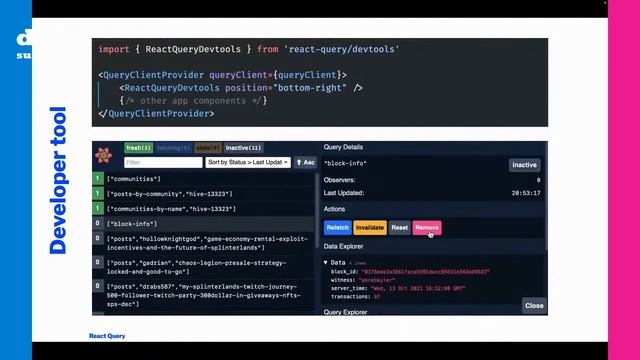Image resolution: width=640 pixels, height=360 pixels.
Task: Click the Query Details header
Action: click(x=343, y=147)
